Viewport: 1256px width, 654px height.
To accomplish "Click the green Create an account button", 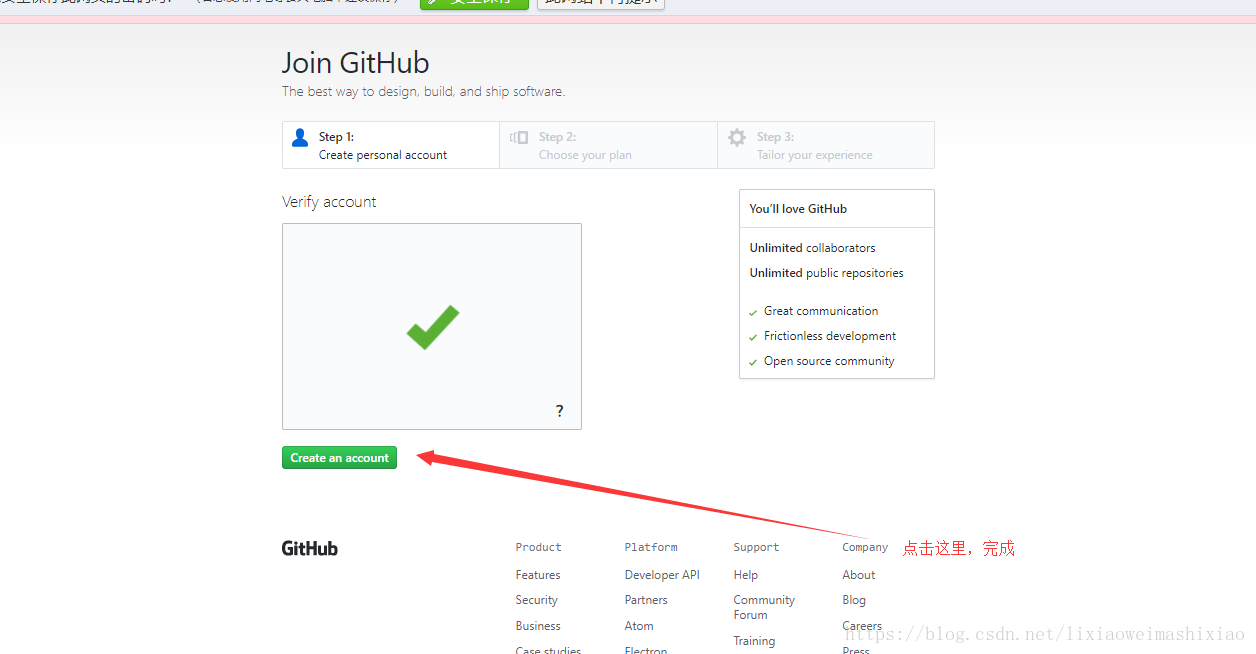I will pyautogui.click(x=339, y=458).
